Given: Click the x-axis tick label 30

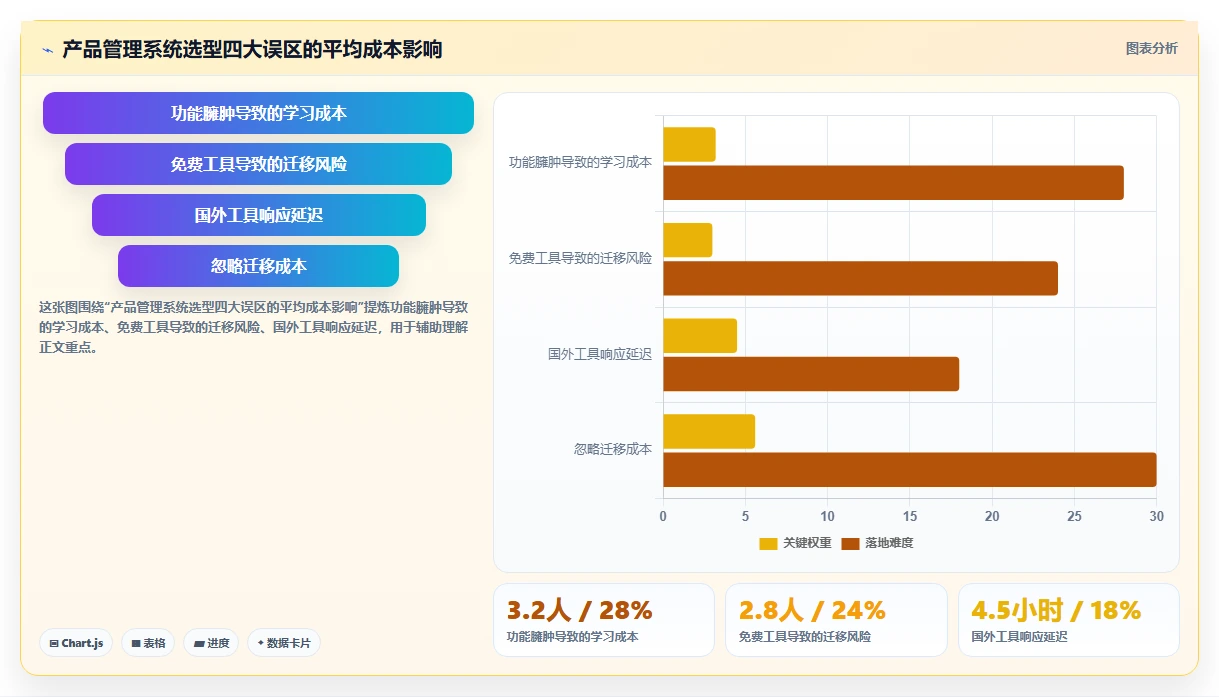Looking at the screenshot, I should [1156, 516].
